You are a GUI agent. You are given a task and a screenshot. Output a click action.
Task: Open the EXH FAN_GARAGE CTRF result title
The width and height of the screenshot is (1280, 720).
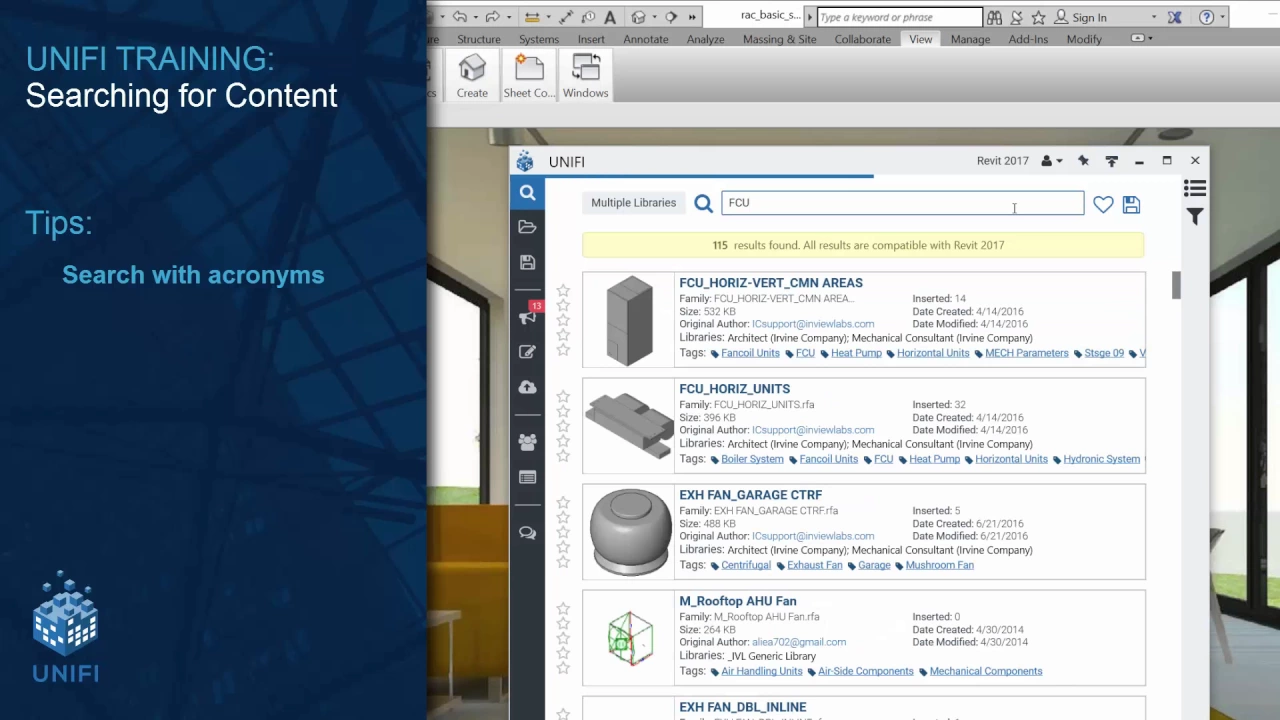click(x=751, y=495)
